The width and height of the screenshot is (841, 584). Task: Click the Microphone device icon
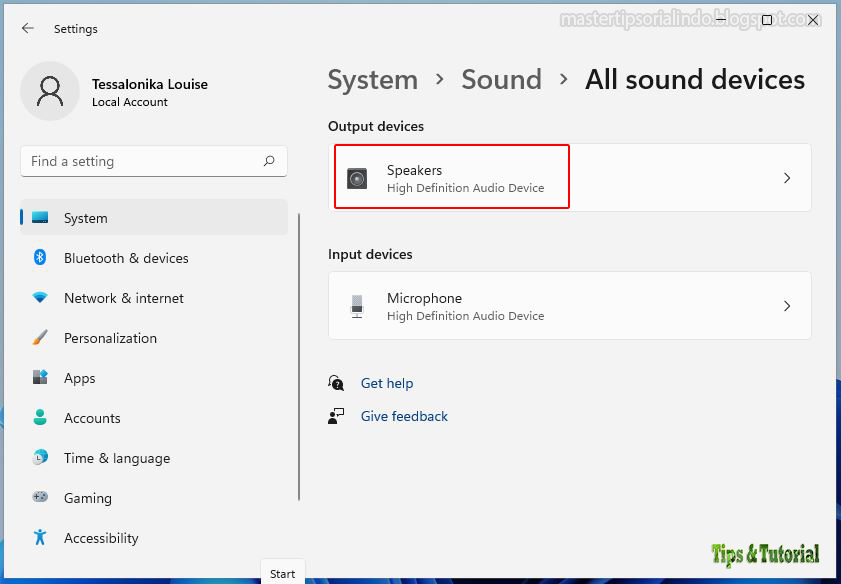pos(357,305)
